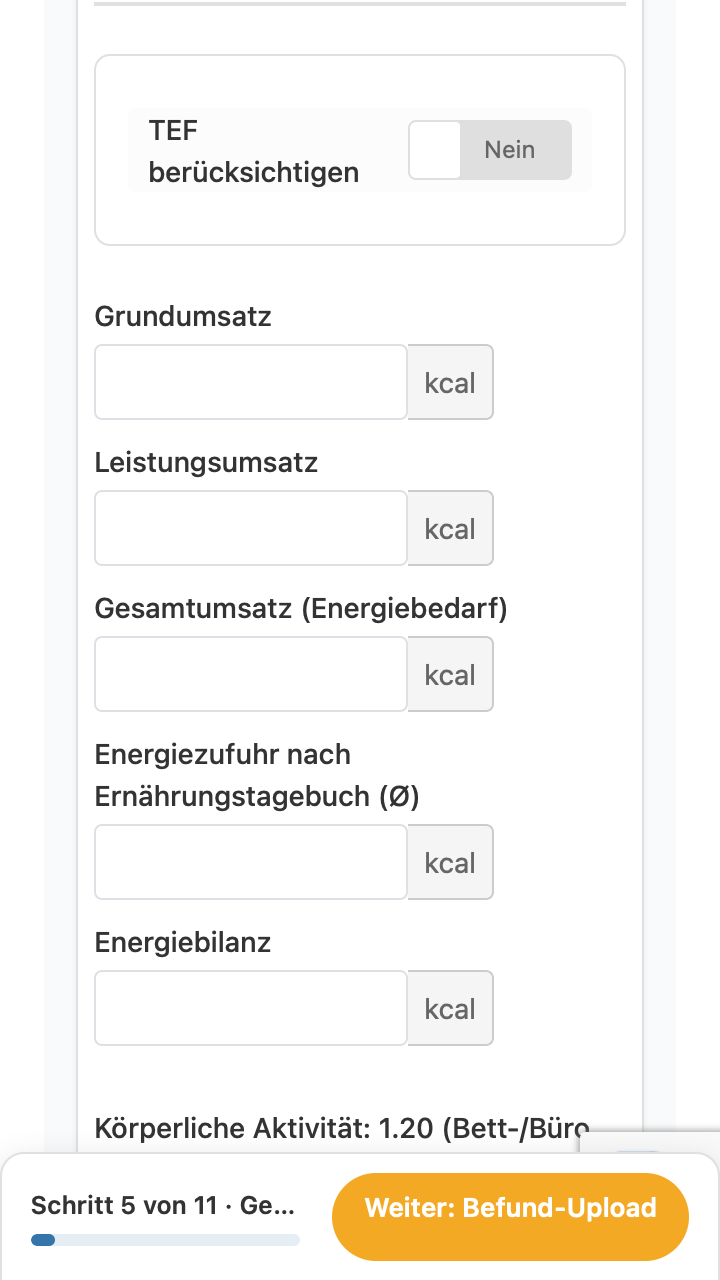
Task: Click the Leistungsumsatz field label
Action: click(206, 463)
